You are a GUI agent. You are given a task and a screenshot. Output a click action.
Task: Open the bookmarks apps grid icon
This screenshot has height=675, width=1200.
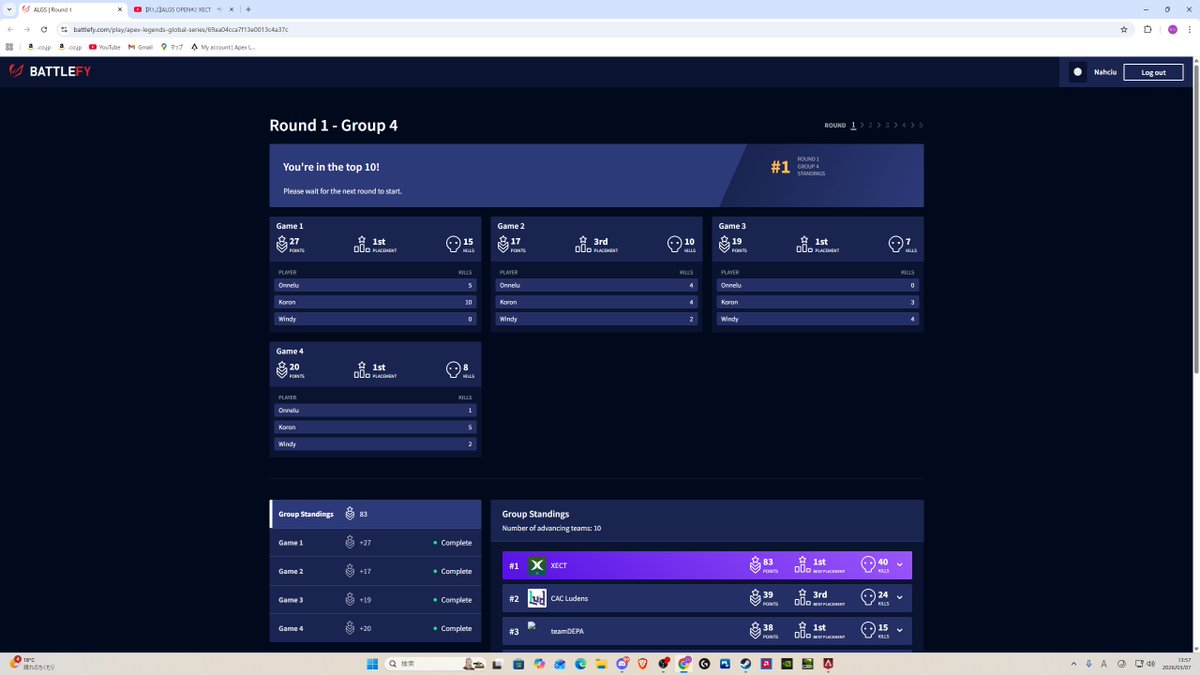pyautogui.click(x=10, y=47)
